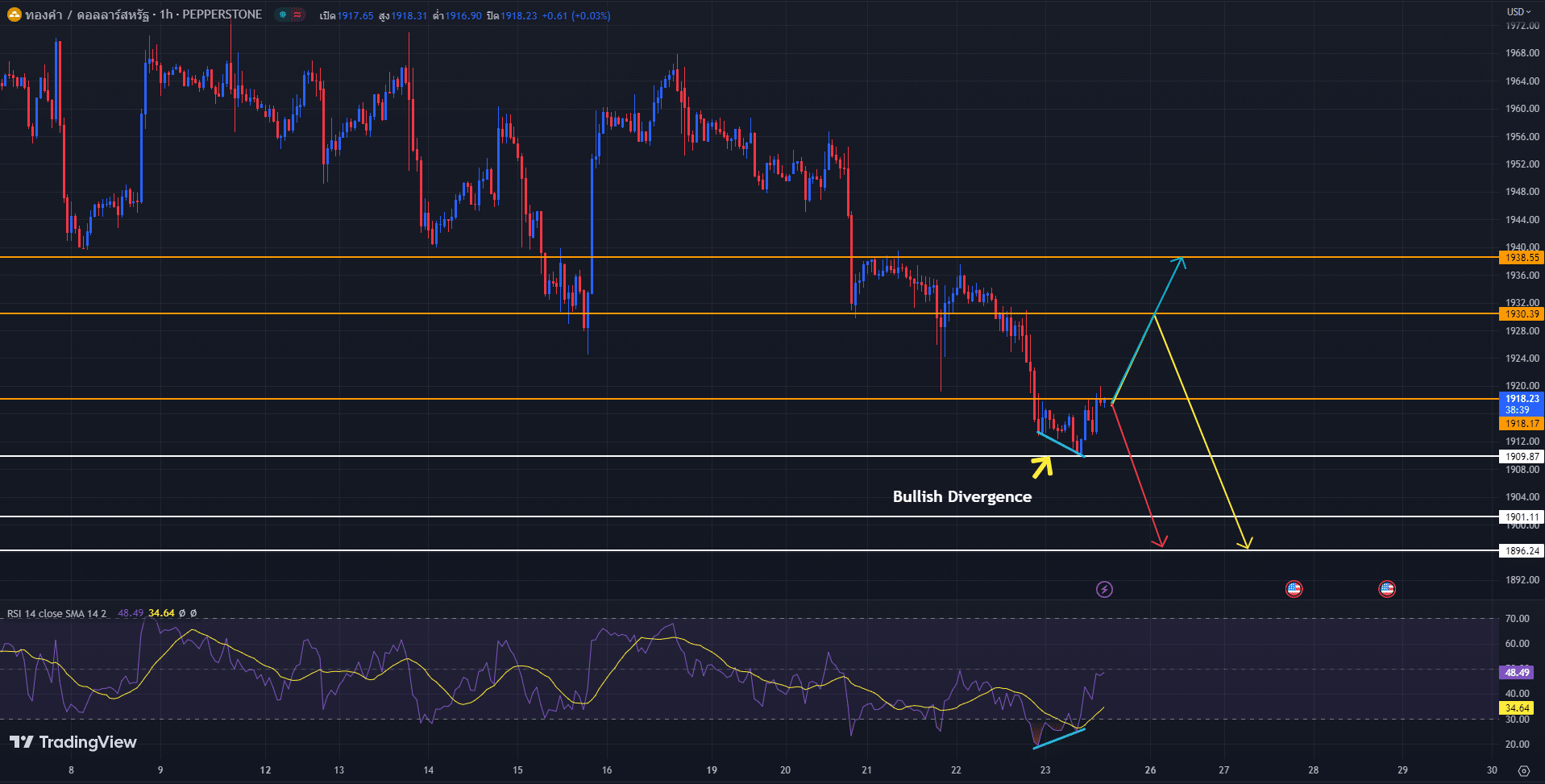This screenshot has height=784, width=1545.
Task: Click the red data mode wave icon
Action: pos(297,15)
